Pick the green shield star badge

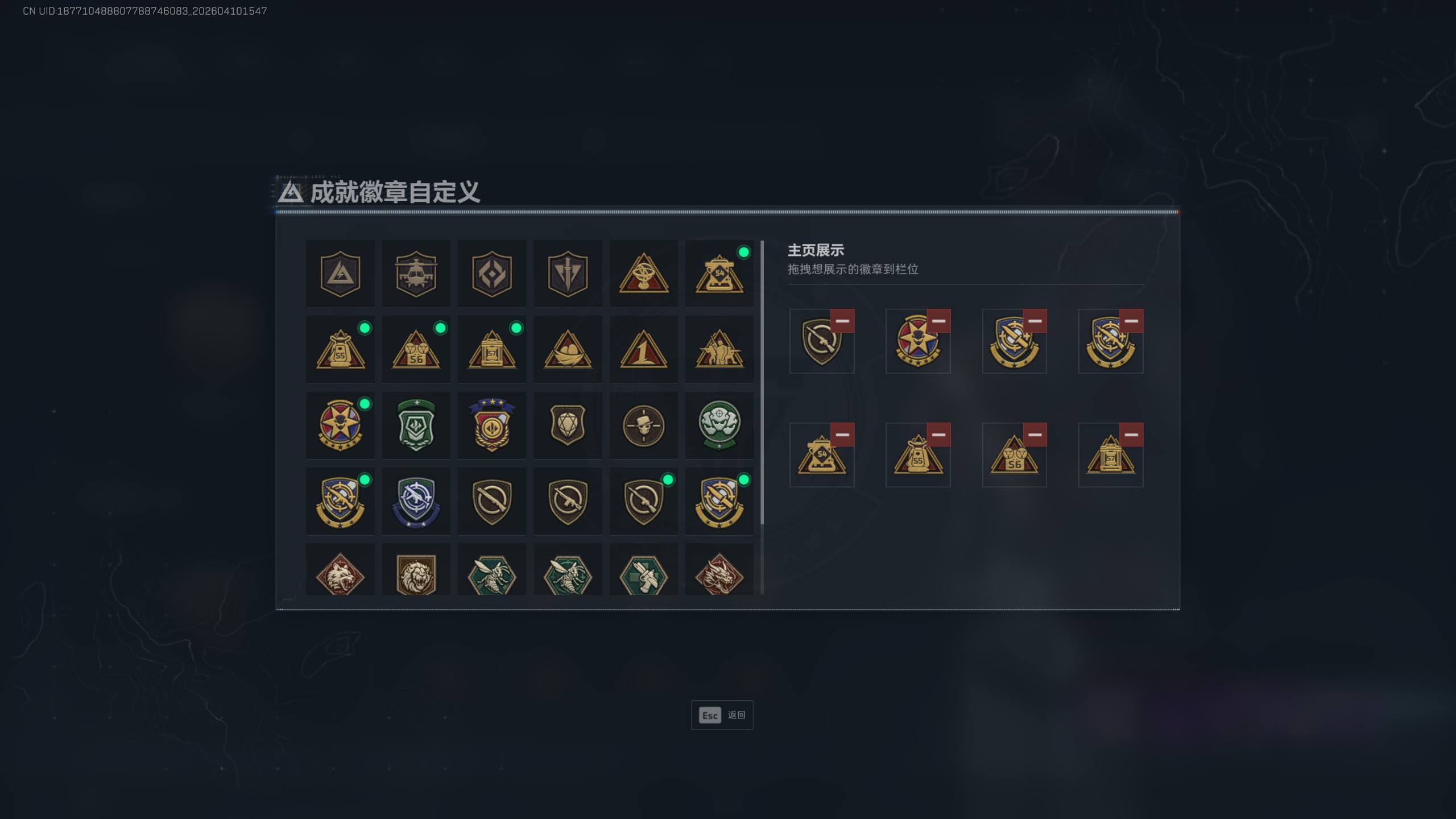pyautogui.click(x=416, y=425)
